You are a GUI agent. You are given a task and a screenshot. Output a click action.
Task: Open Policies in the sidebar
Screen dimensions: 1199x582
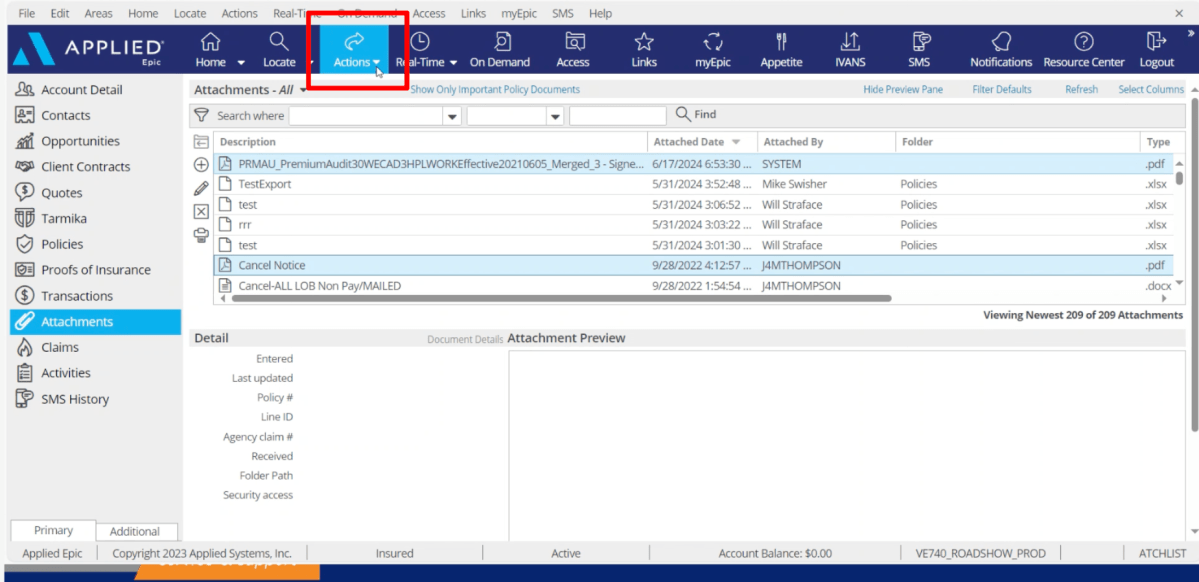click(x=63, y=244)
